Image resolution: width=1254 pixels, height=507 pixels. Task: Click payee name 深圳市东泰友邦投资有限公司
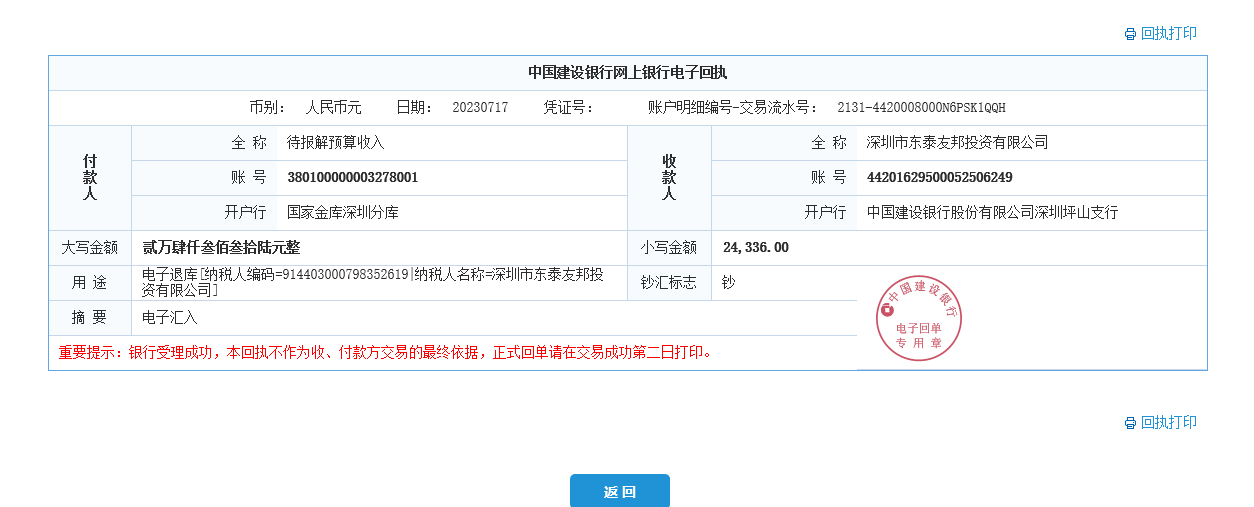957,143
